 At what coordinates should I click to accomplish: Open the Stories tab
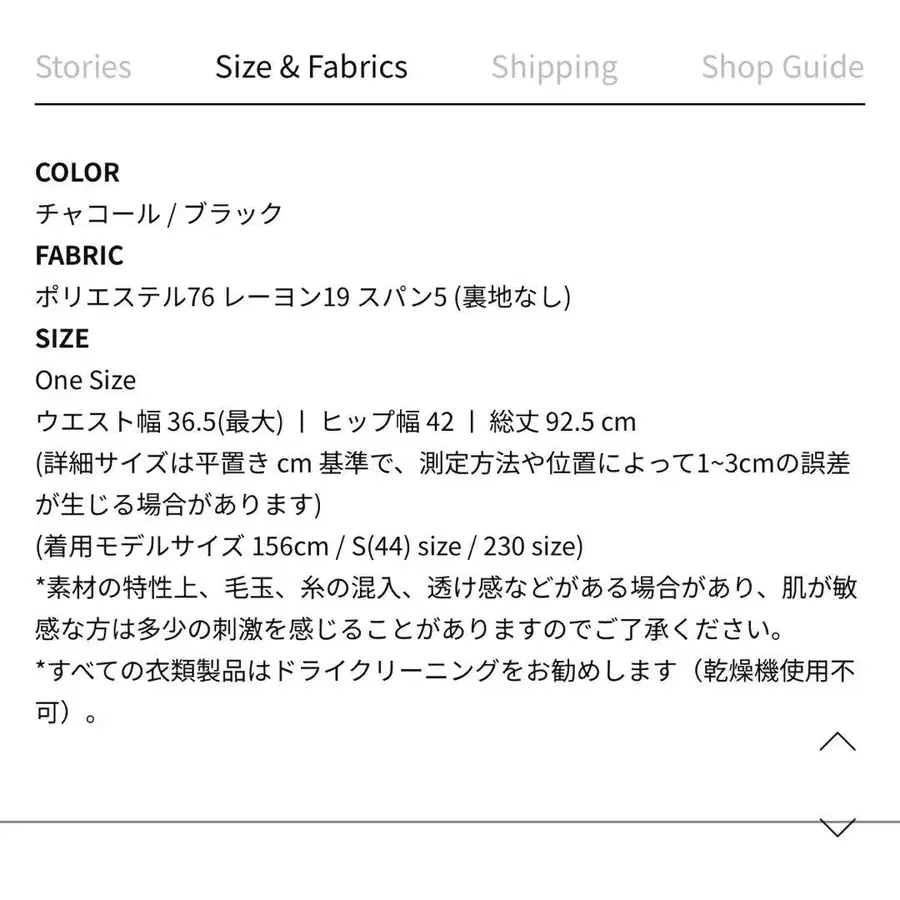[x=83, y=67]
